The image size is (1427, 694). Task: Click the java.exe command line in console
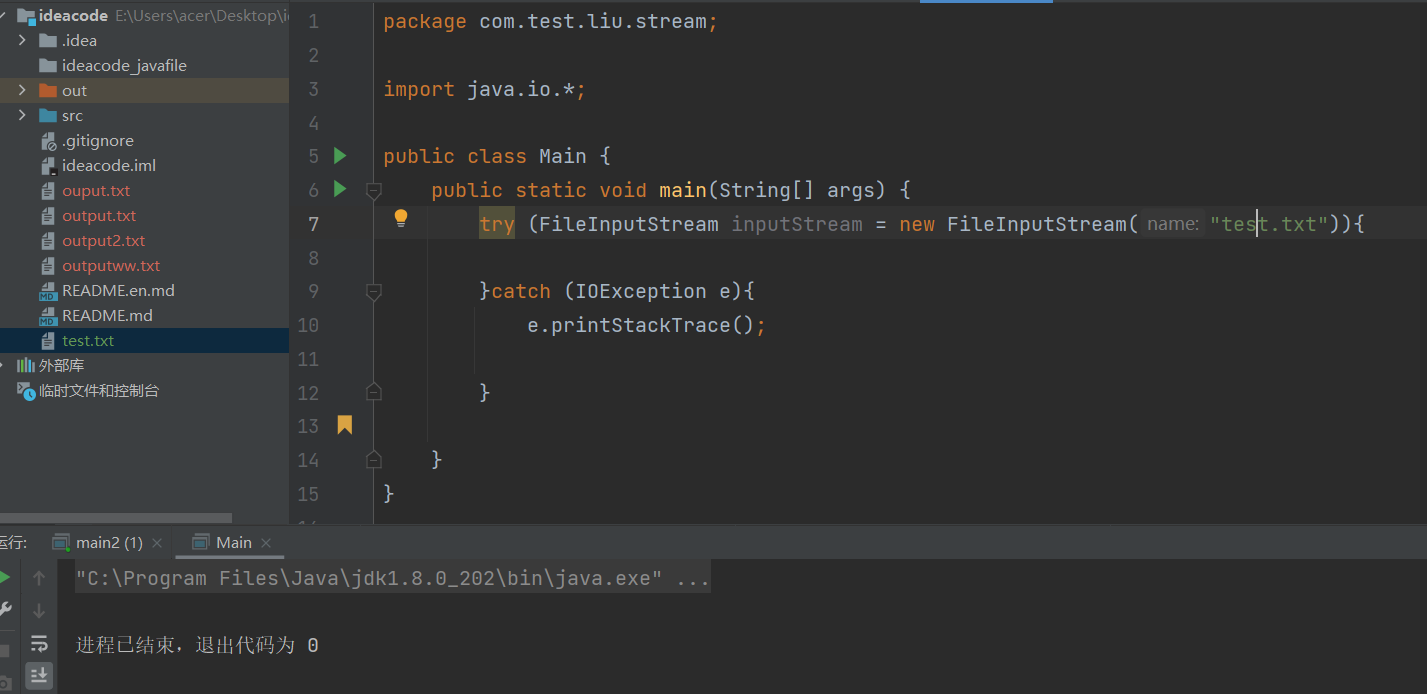(x=390, y=577)
